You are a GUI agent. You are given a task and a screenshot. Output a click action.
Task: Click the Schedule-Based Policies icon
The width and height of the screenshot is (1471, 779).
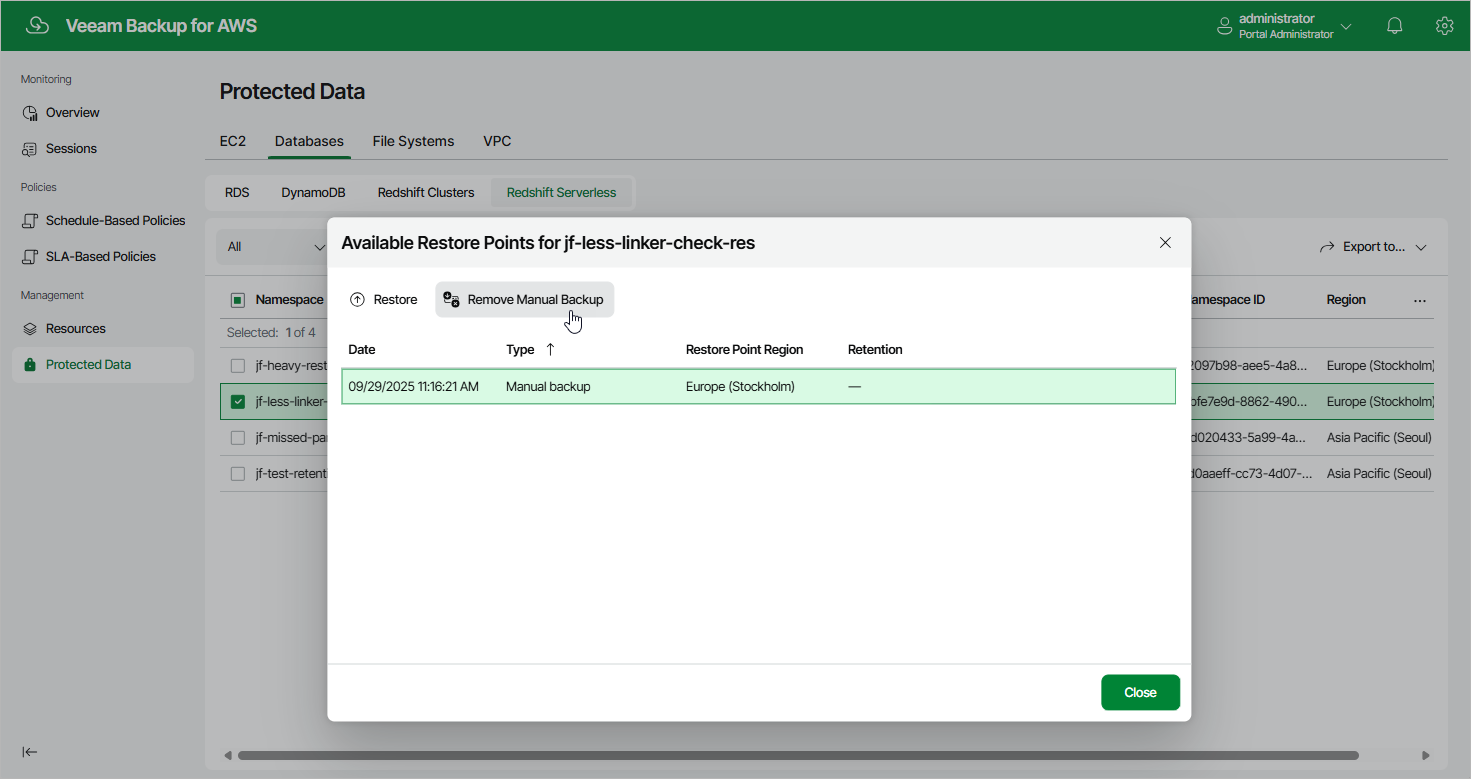pos(30,221)
